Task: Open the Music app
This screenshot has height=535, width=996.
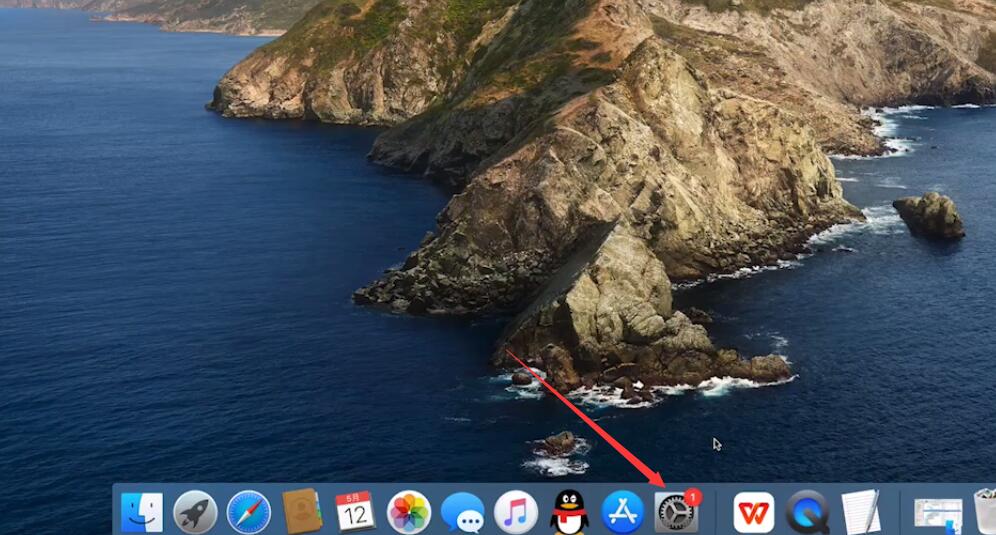Action: point(516,512)
